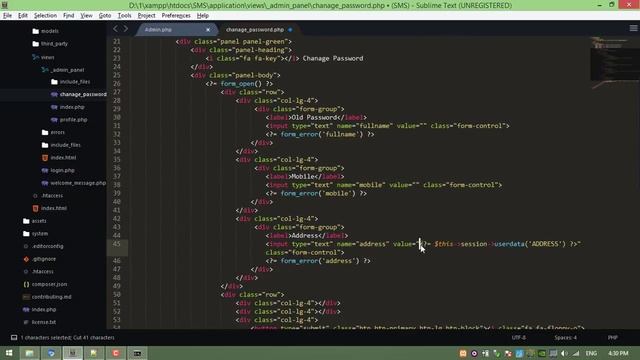The image size is (640, 360).
Task: Click userdata('ADDRESS') on line 45
Action: (530, 244)
